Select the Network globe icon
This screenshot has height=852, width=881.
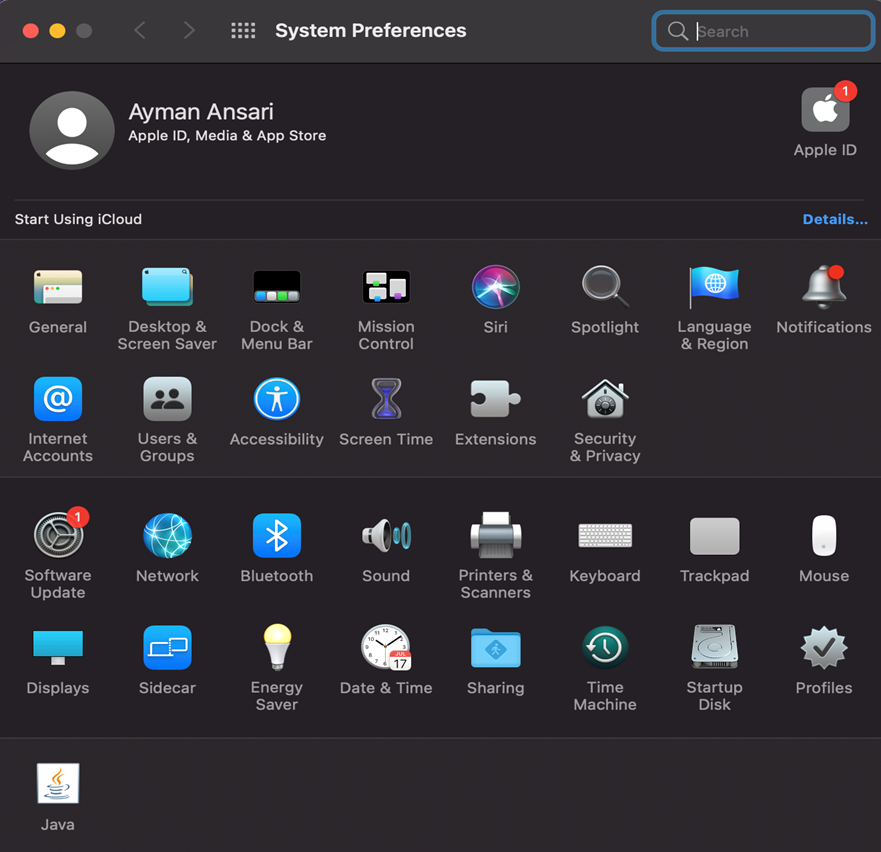(x=167, y=537)
